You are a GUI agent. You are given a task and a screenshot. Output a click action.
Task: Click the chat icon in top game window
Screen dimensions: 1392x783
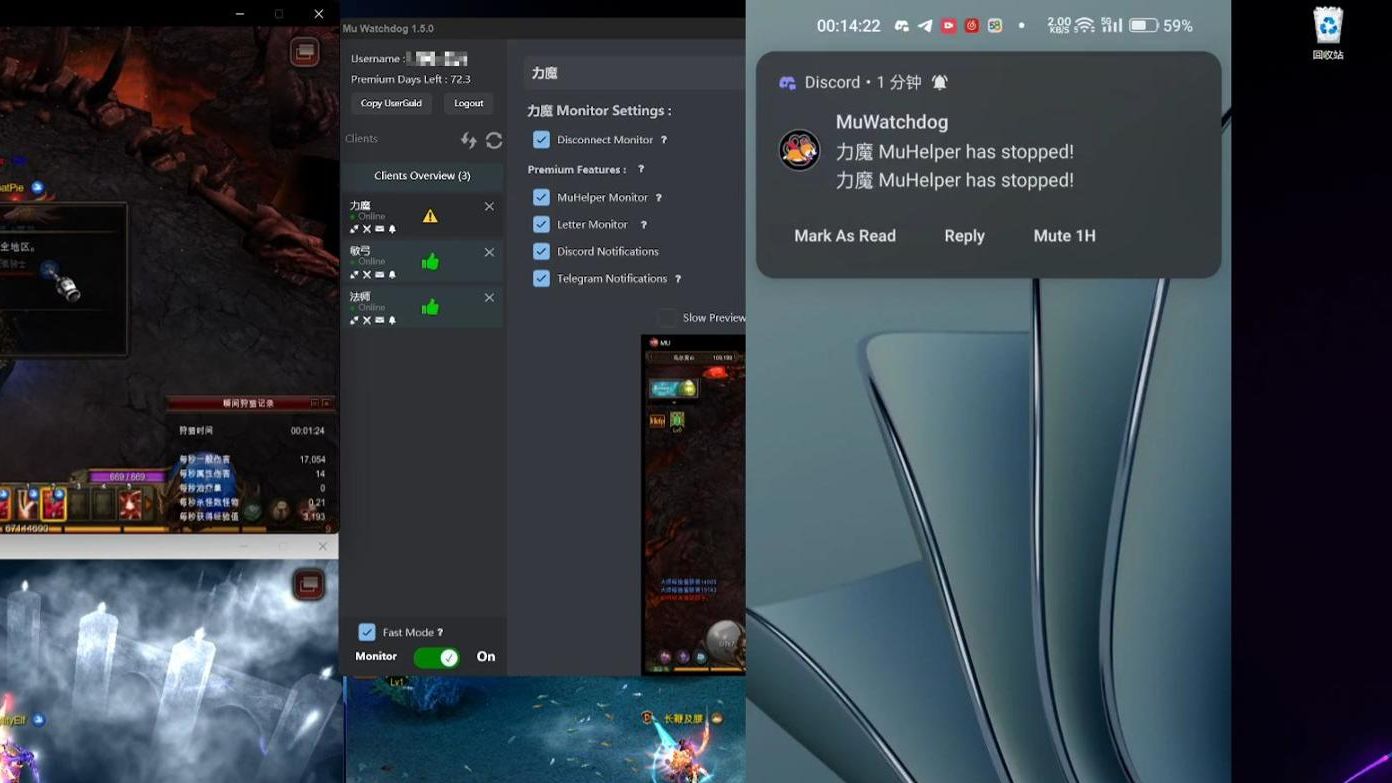(305, 52)
